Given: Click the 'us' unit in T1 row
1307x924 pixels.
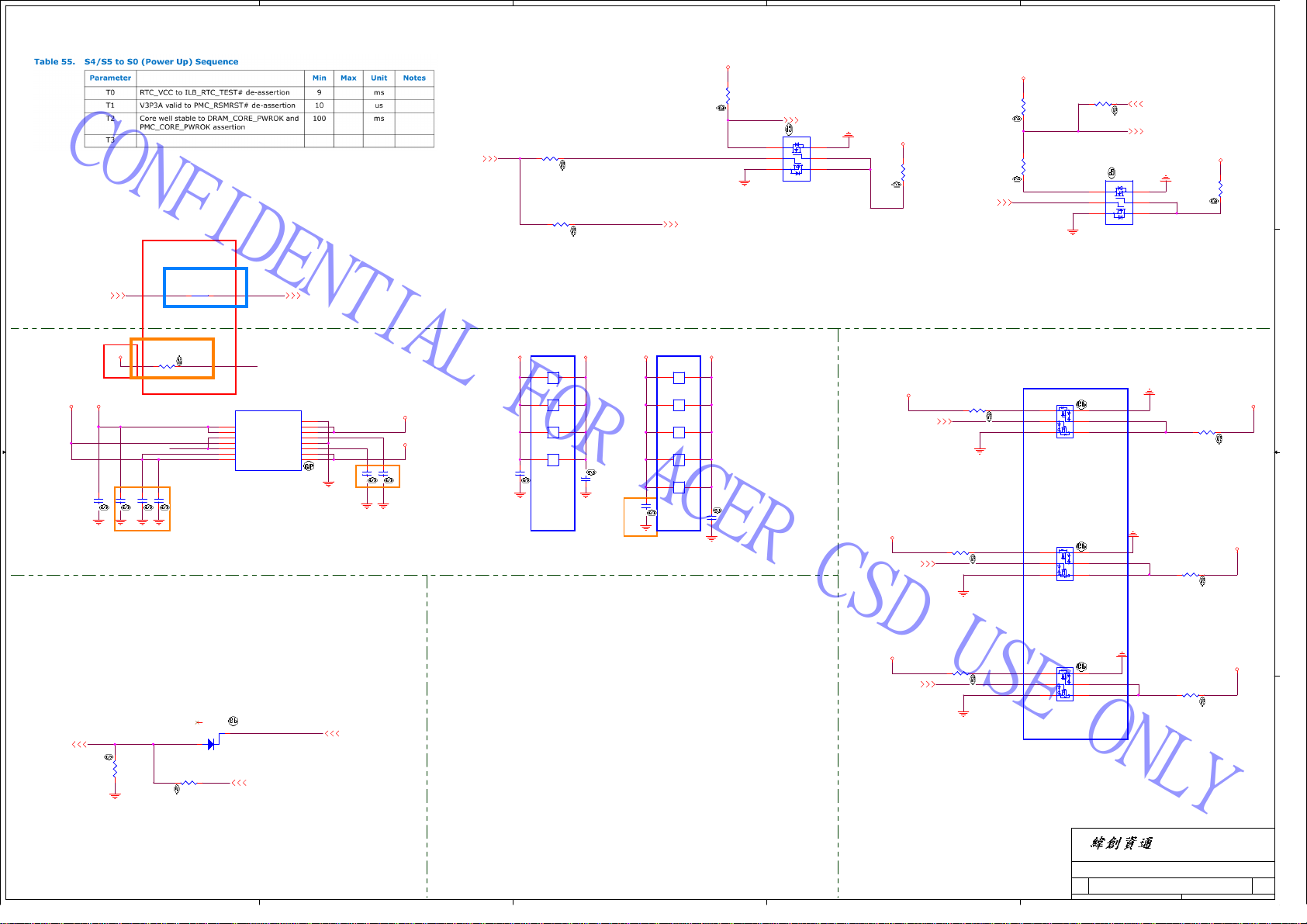Looking at the screenshot, I should (x=379, y=106).
